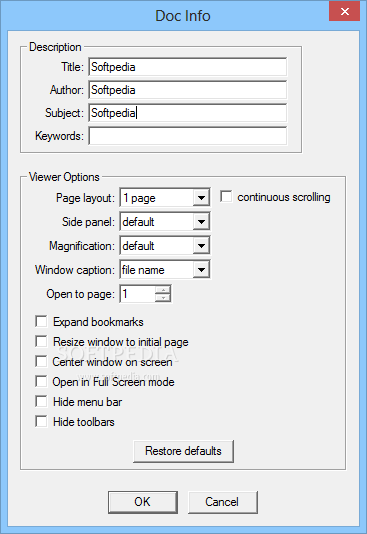The width and height of the screenshot is (367, 534).
Task: Click the Title text field
Action: pos(188,67)
